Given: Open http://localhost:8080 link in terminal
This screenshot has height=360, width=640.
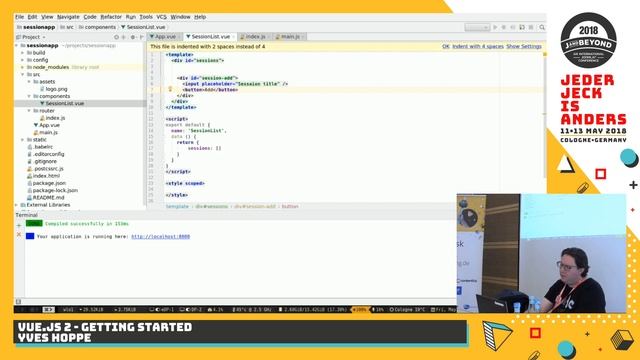Looking at the screenshot, I should pos(160,237).
